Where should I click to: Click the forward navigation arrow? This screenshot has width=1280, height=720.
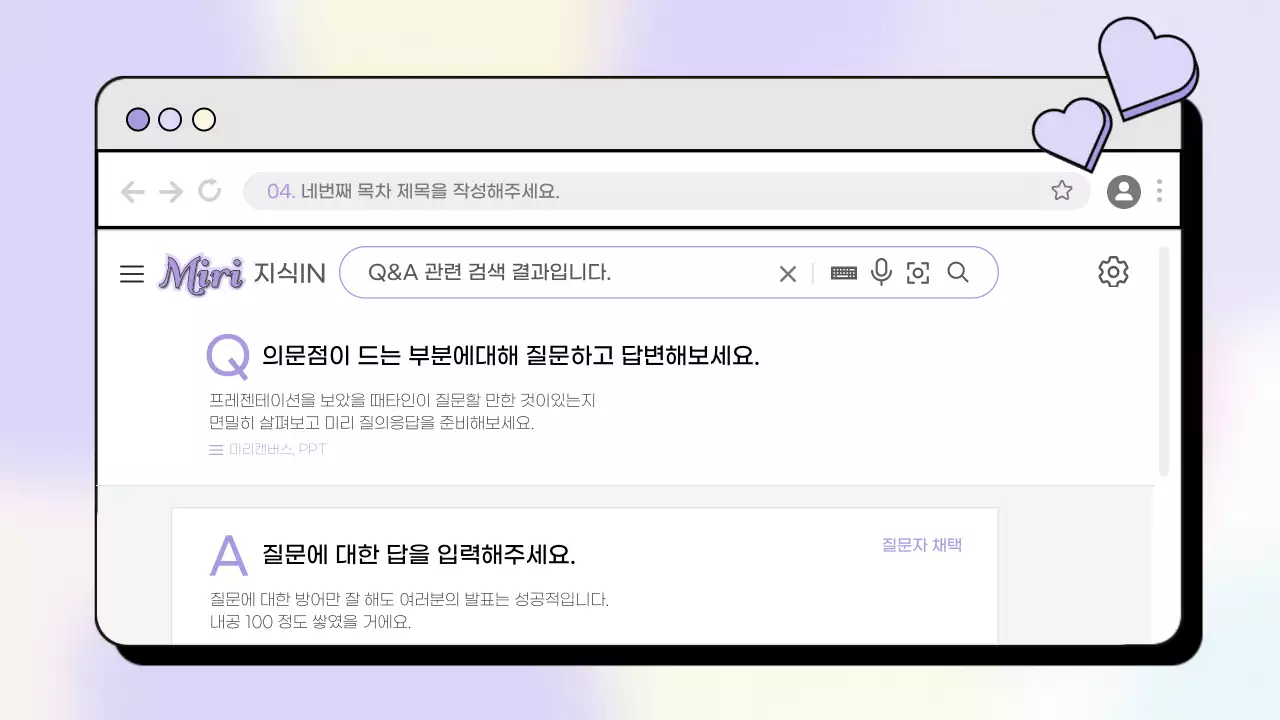170,191
